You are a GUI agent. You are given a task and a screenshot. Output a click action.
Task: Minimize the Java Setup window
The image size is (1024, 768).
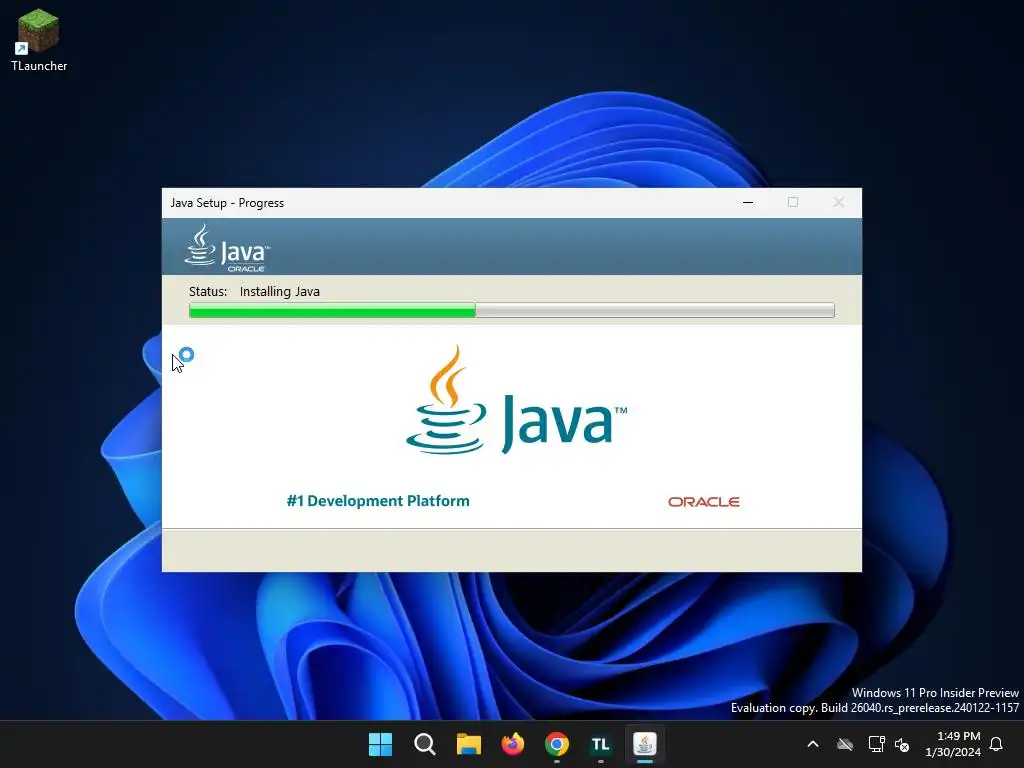pos(748,202)
